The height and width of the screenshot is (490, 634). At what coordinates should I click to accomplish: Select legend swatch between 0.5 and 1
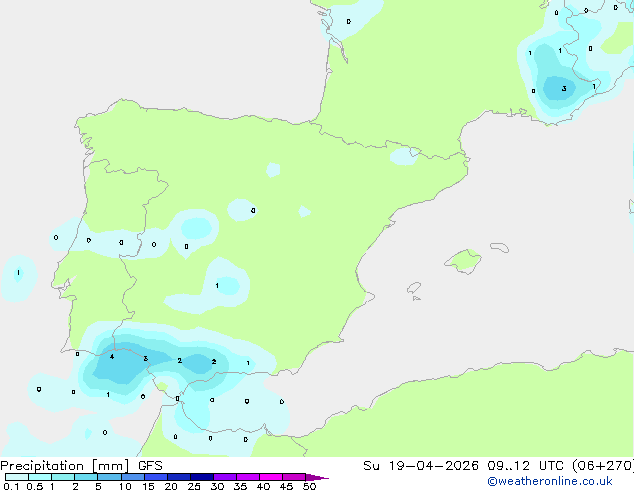[40, 477]
